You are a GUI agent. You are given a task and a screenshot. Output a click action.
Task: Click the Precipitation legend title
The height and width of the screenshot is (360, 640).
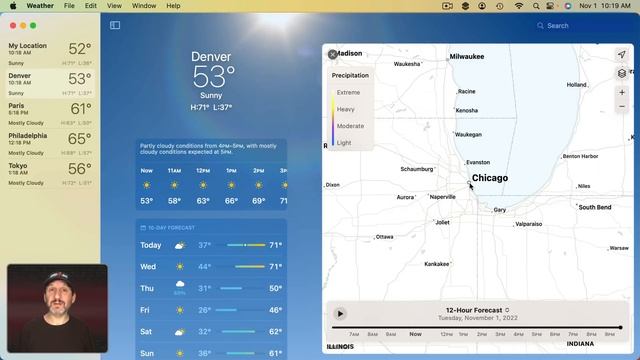point(350,76)
